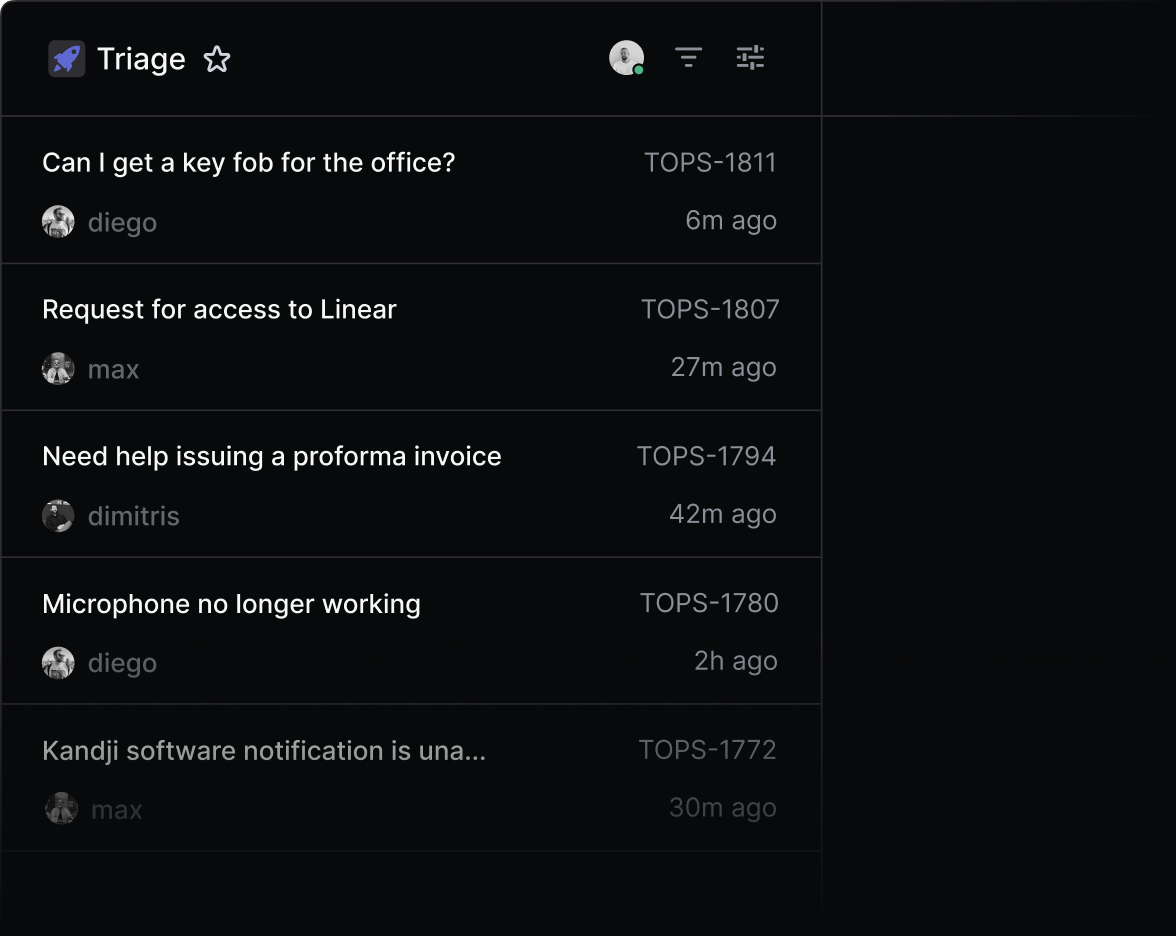Click the Triage rocket team icon
Image resolution: width=1176 pixels, height=936 pixels.
tap(65, 58)
